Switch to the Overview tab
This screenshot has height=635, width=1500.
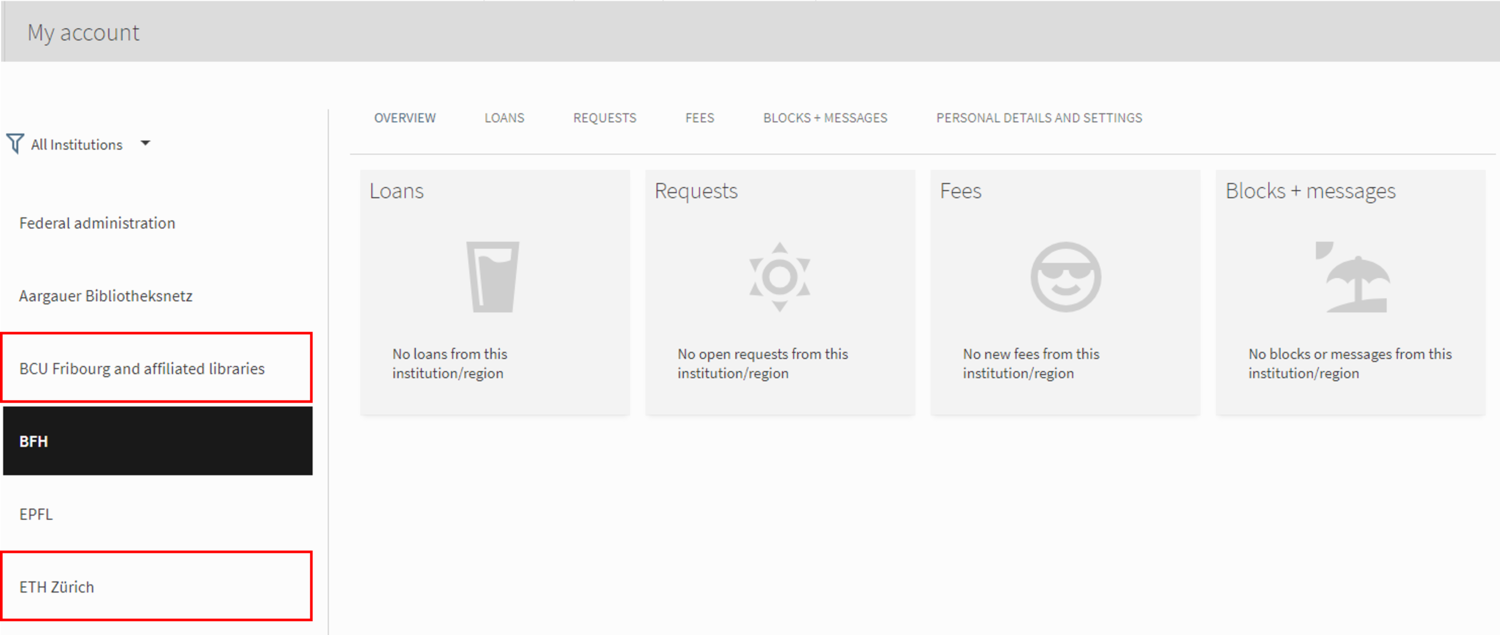pyautogui.click(x=405, y=118)
